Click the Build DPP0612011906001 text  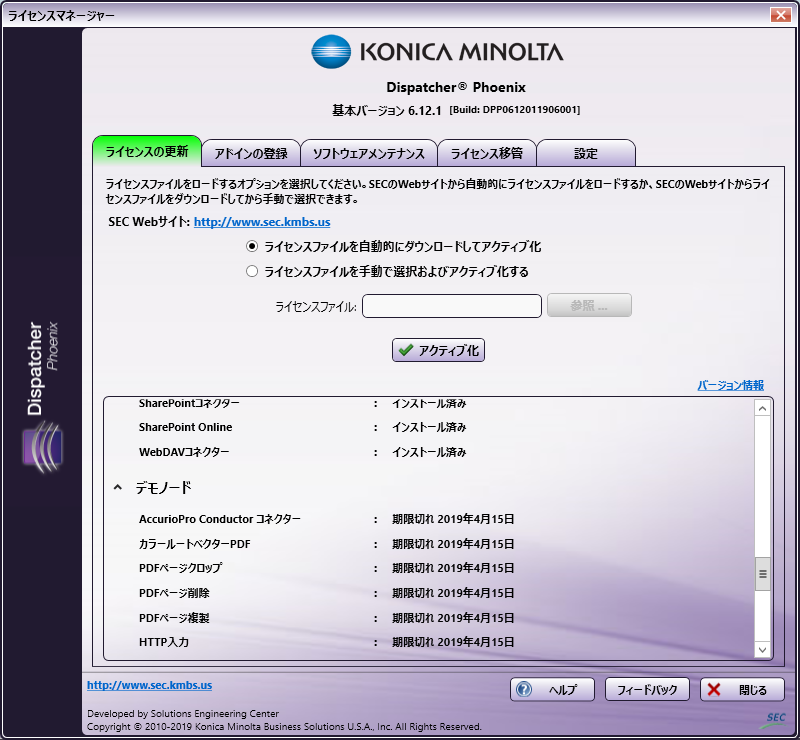coord(514,110)
